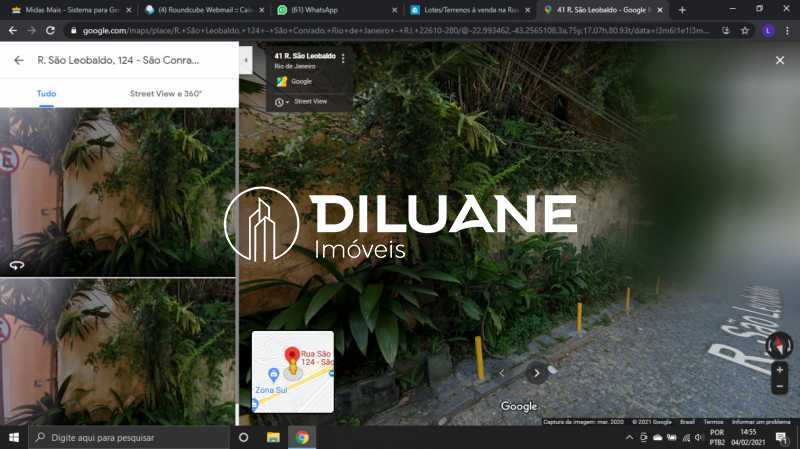Open the volume control in system tray
The height and width of the screenshot is (449, 800).
(x=698, y=437)
